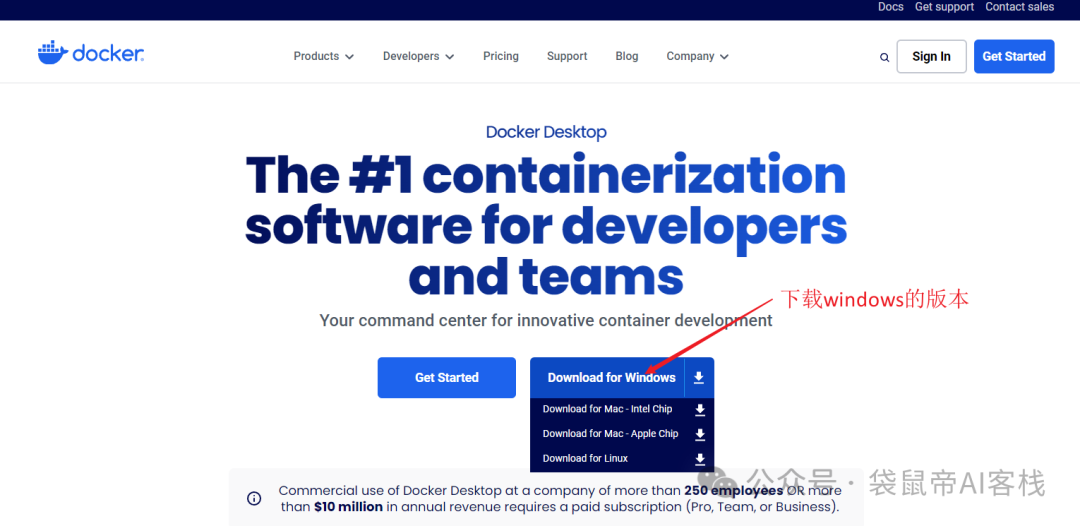Click download icon for Mac Intel Chip
1080x526 pixels.
pos(700,410)
